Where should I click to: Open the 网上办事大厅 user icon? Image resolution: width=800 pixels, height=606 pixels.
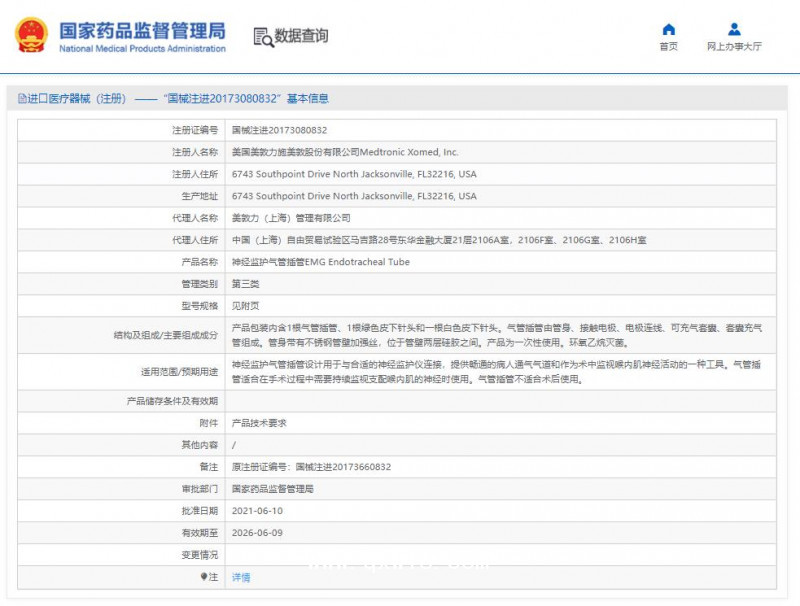click(x=734, y=29)
